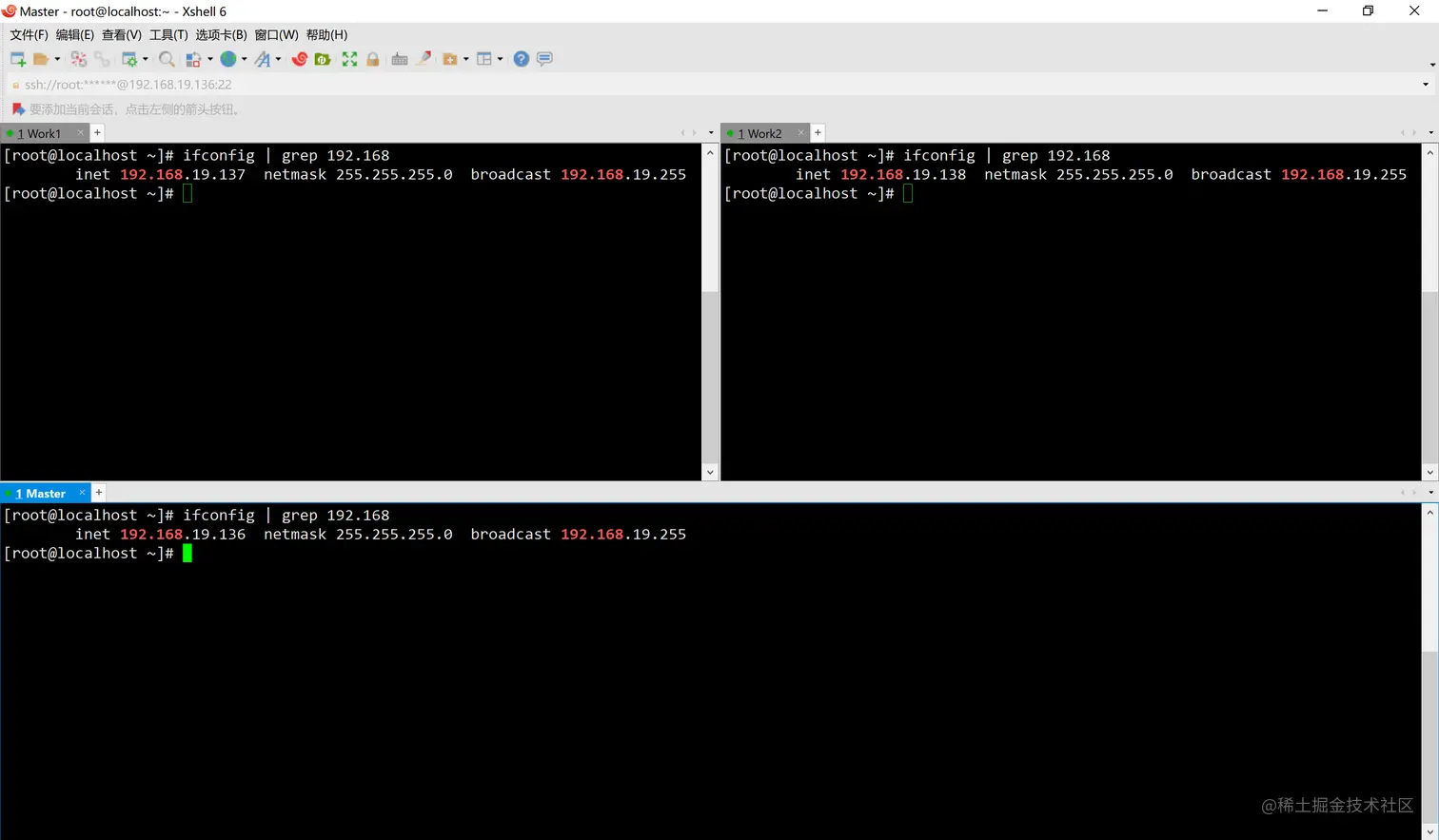
Task: Click the New Session toolbar icon
Action: (17, 59)
